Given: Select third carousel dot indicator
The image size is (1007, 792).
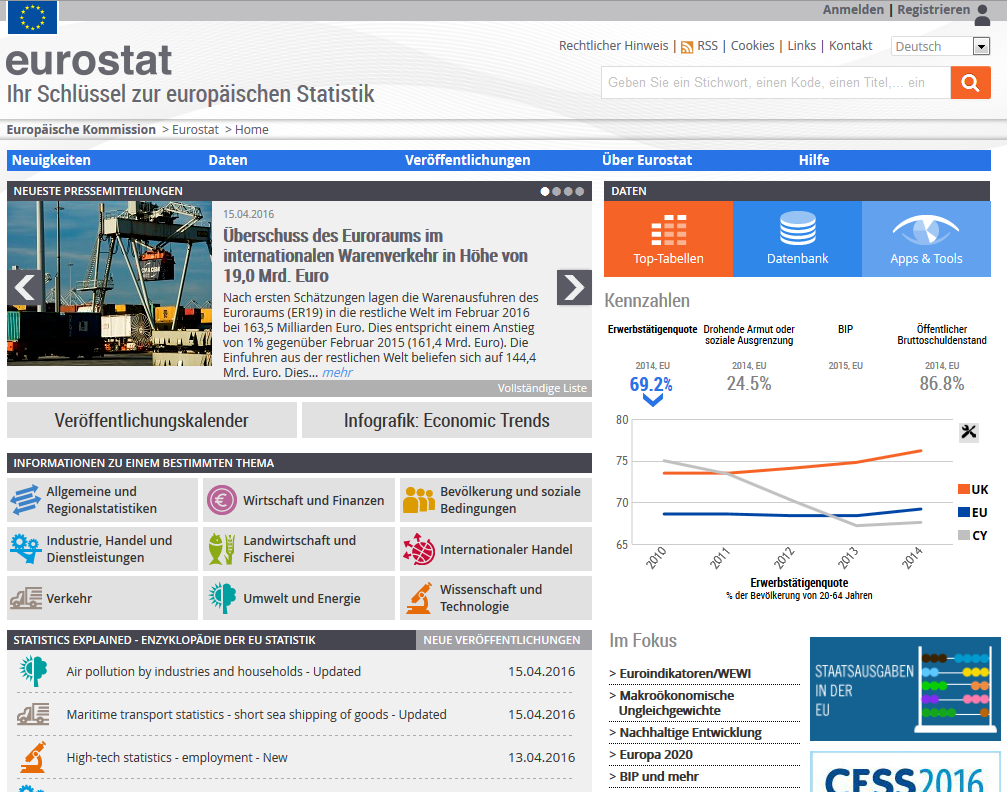Looking at the screenshot, I should coord(568,191).
